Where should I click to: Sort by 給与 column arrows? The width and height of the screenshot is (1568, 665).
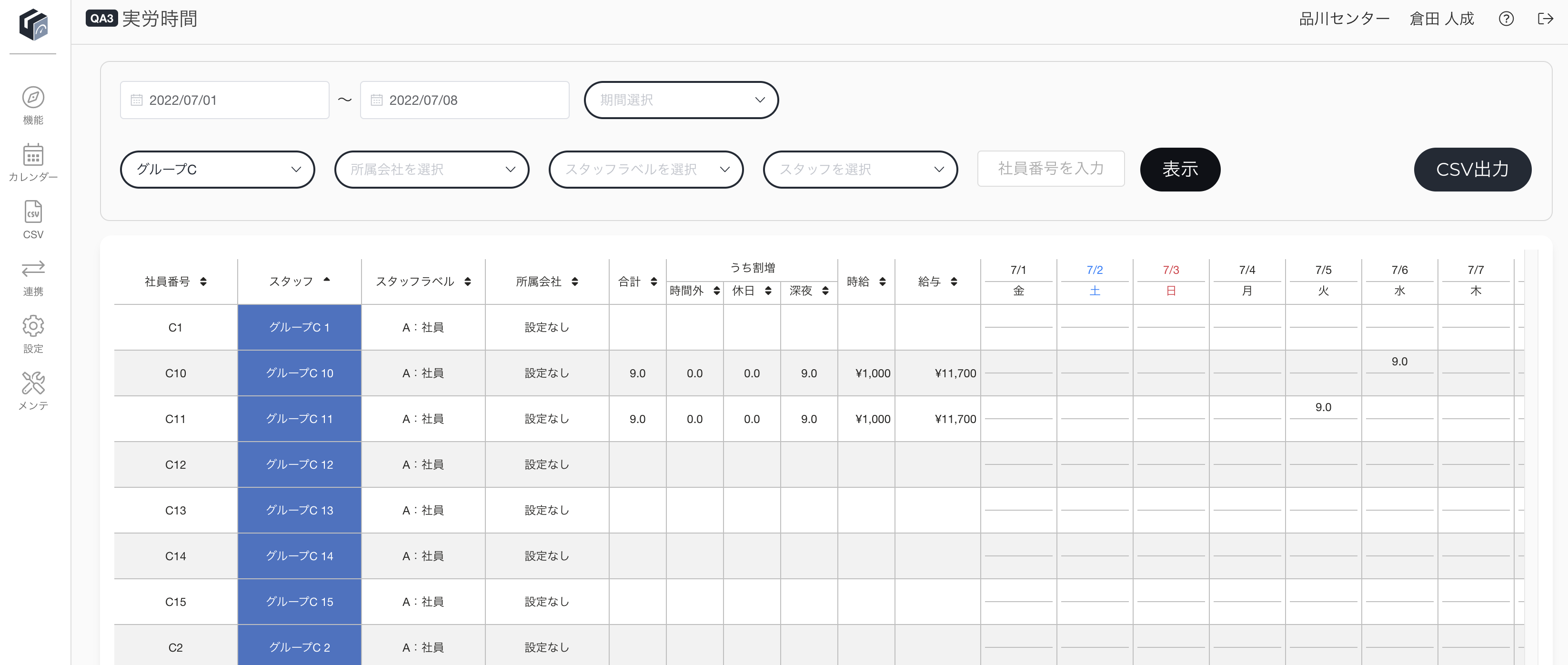[x=954, y=282]
